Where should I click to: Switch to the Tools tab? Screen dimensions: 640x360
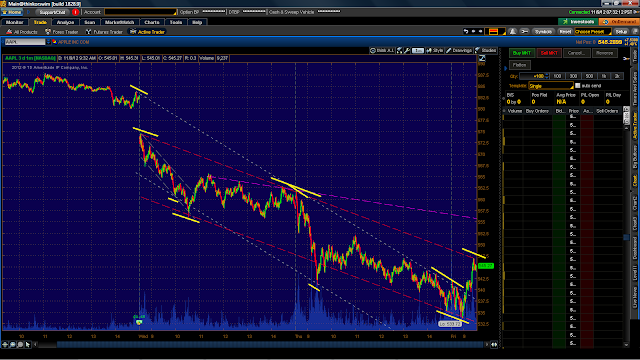click(x=176, y=22)
